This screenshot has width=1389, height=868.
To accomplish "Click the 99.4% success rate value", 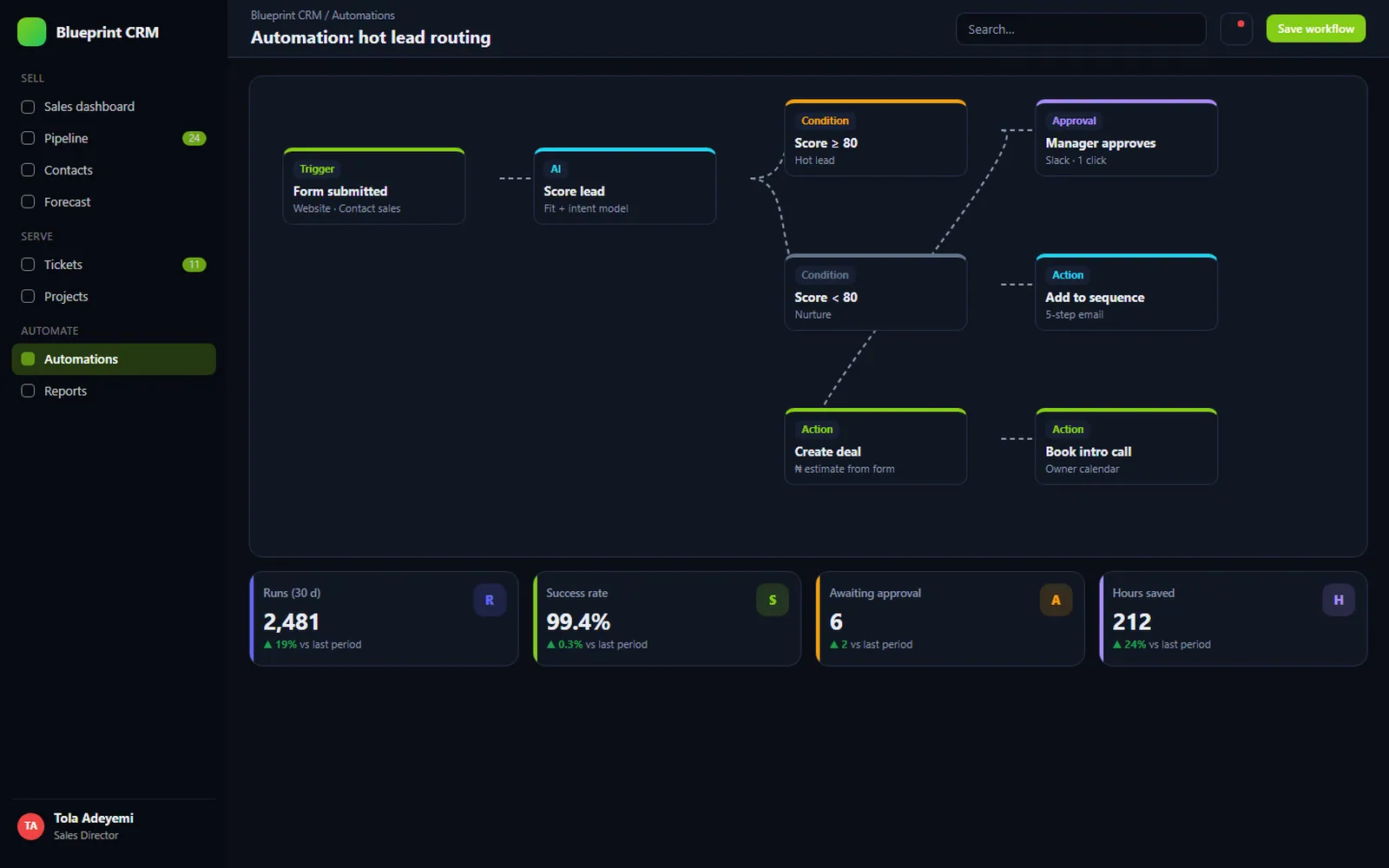I will [578, 622].
